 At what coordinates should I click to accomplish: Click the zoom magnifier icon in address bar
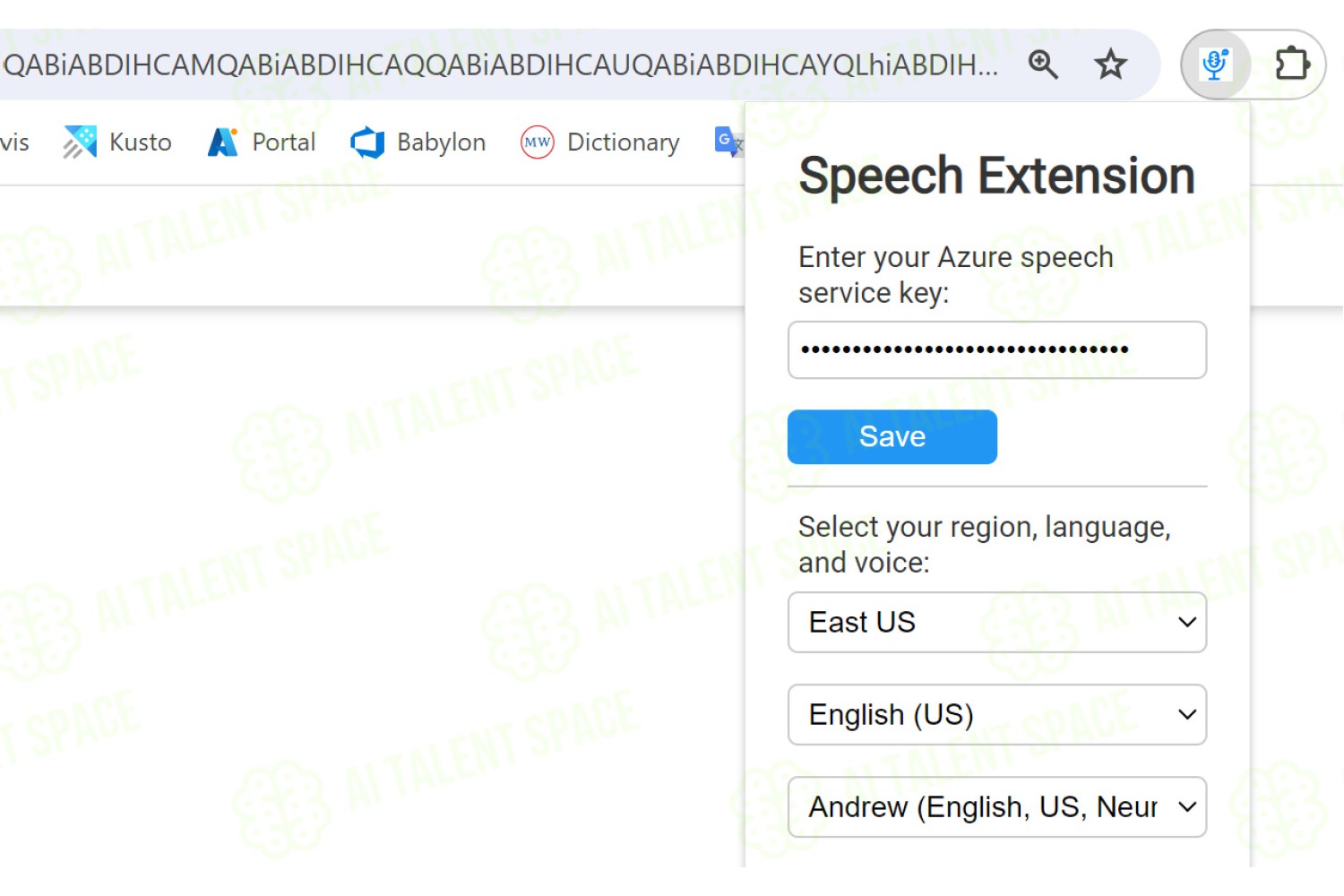(1043, 65)
